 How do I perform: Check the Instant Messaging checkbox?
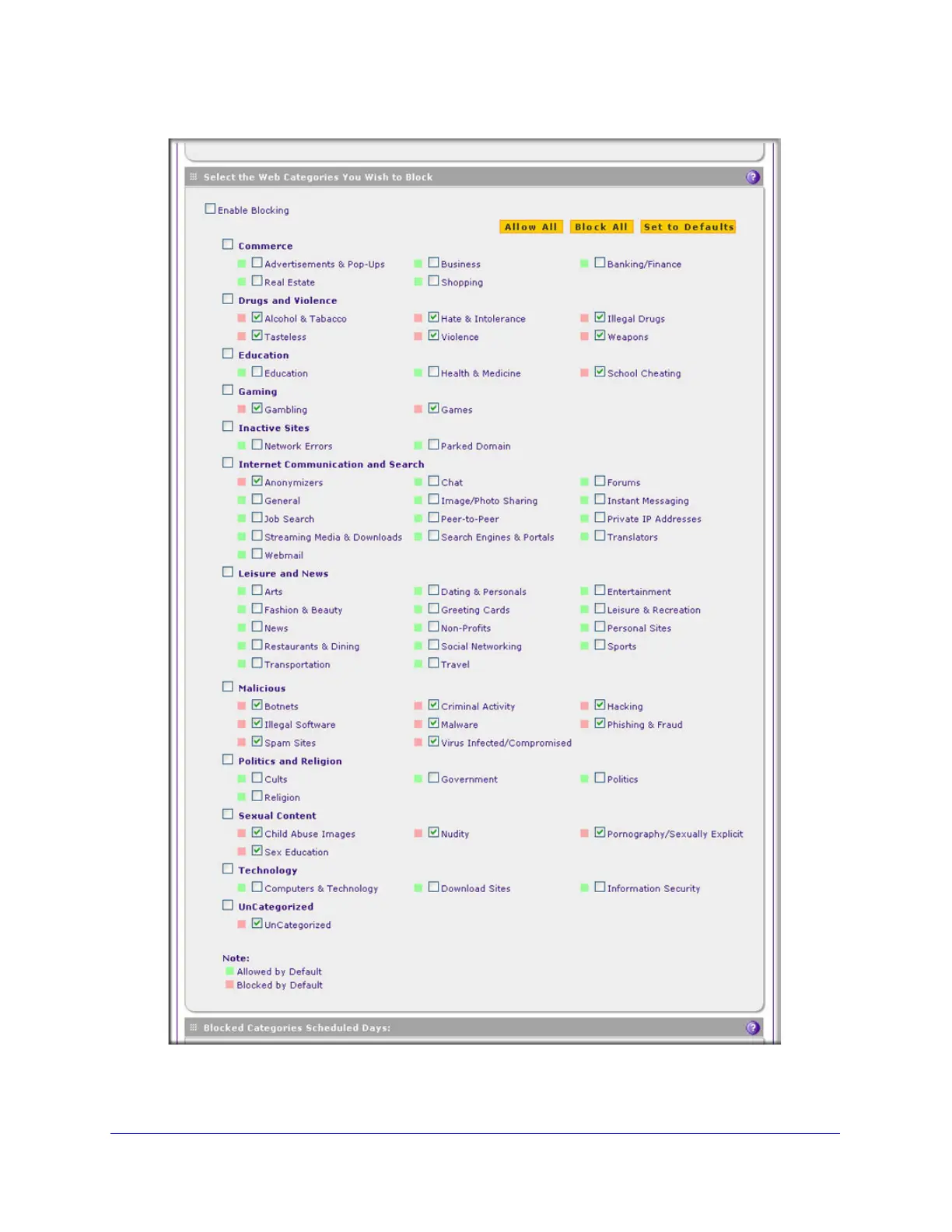coord(600,499)
